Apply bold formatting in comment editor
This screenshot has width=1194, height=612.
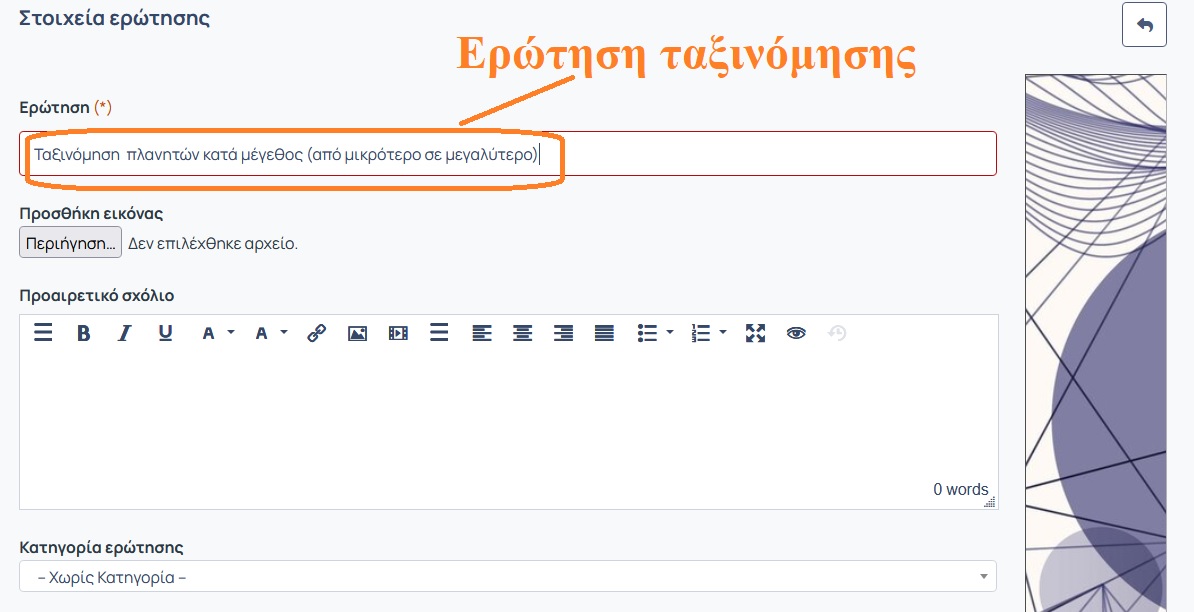tap(84, 333)
